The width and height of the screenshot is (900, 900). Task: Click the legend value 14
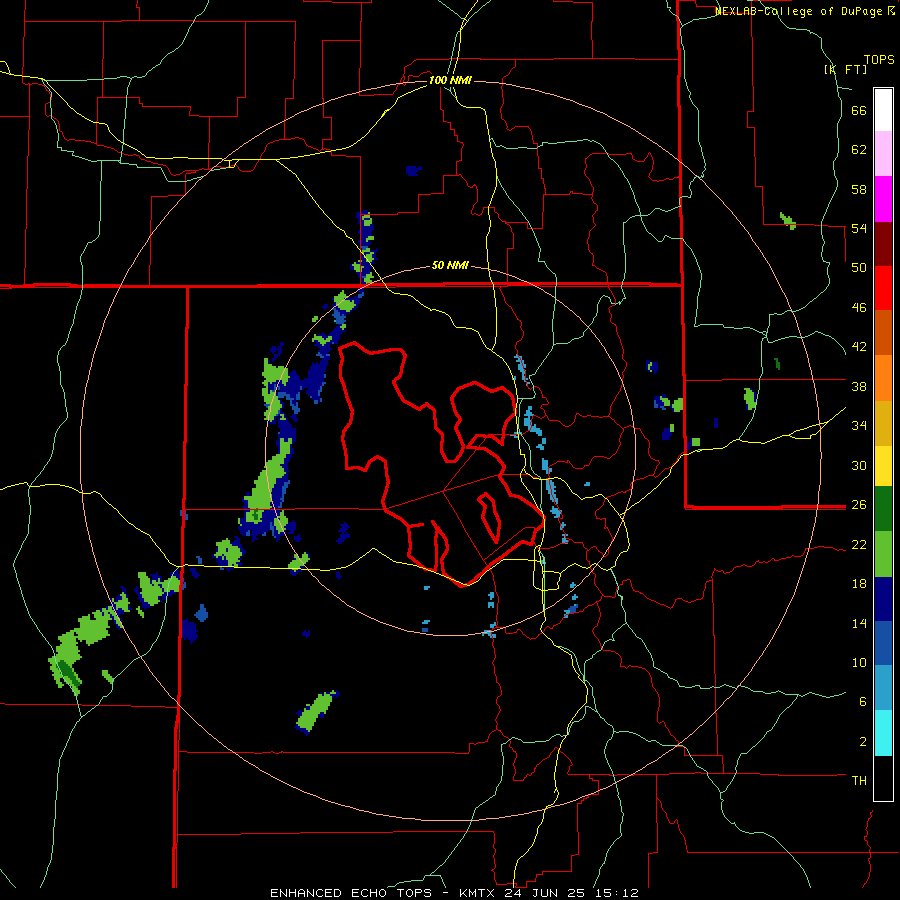(x=859, y=623)
